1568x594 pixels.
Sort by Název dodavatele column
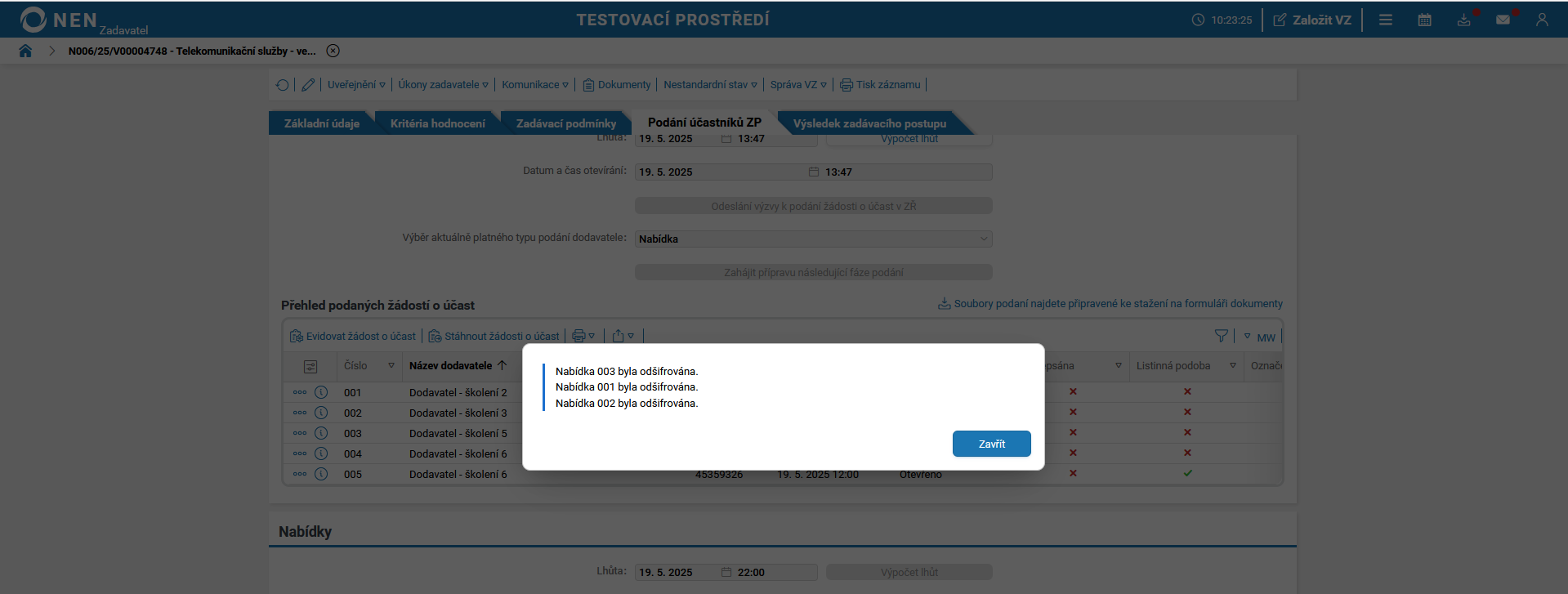[x=458, y=365]
